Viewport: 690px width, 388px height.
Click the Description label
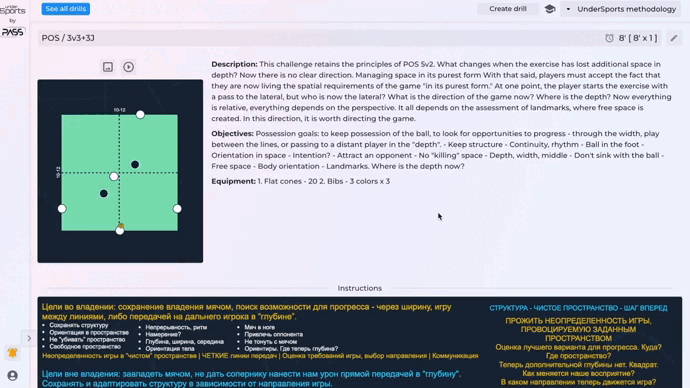pos(234,64)
